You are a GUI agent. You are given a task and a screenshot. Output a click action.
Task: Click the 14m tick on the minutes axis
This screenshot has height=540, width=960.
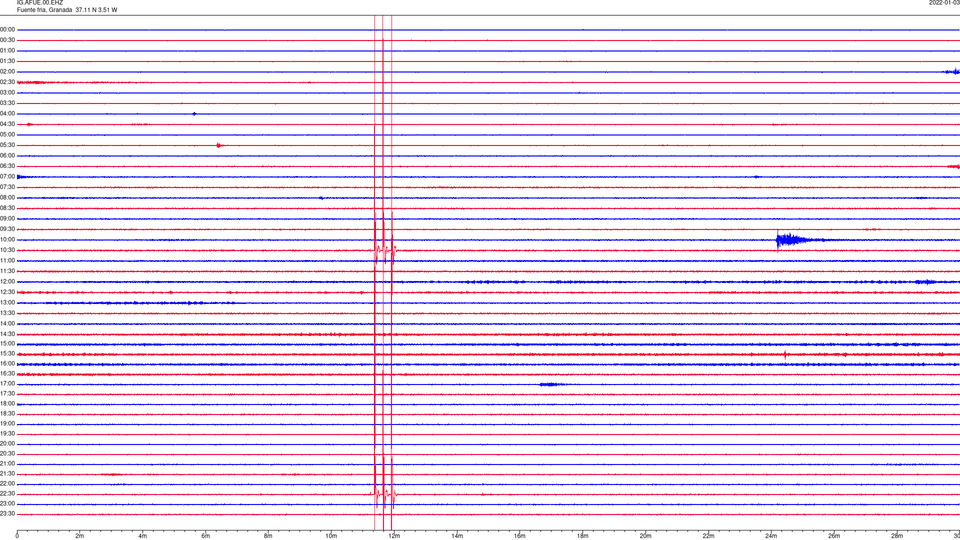(457, 536)
